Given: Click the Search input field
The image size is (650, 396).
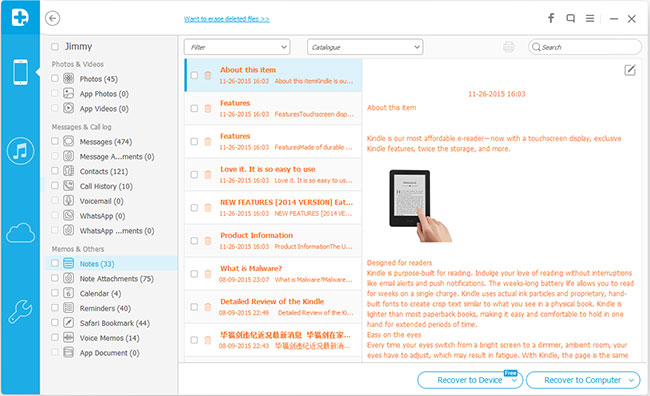Looking at the screenshot, I should pyautogui.click(x=585, y=47).
